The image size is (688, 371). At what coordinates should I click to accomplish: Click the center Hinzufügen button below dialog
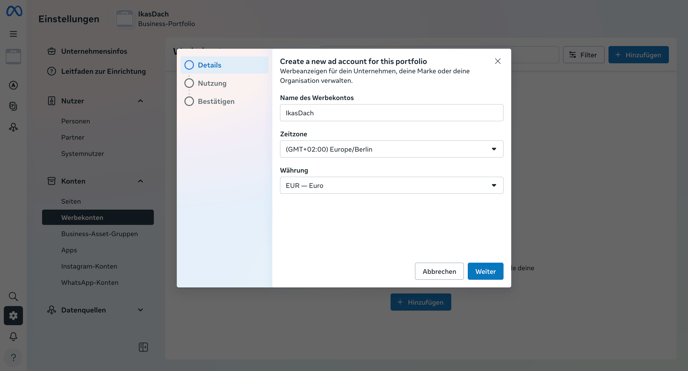click(421, 302)
